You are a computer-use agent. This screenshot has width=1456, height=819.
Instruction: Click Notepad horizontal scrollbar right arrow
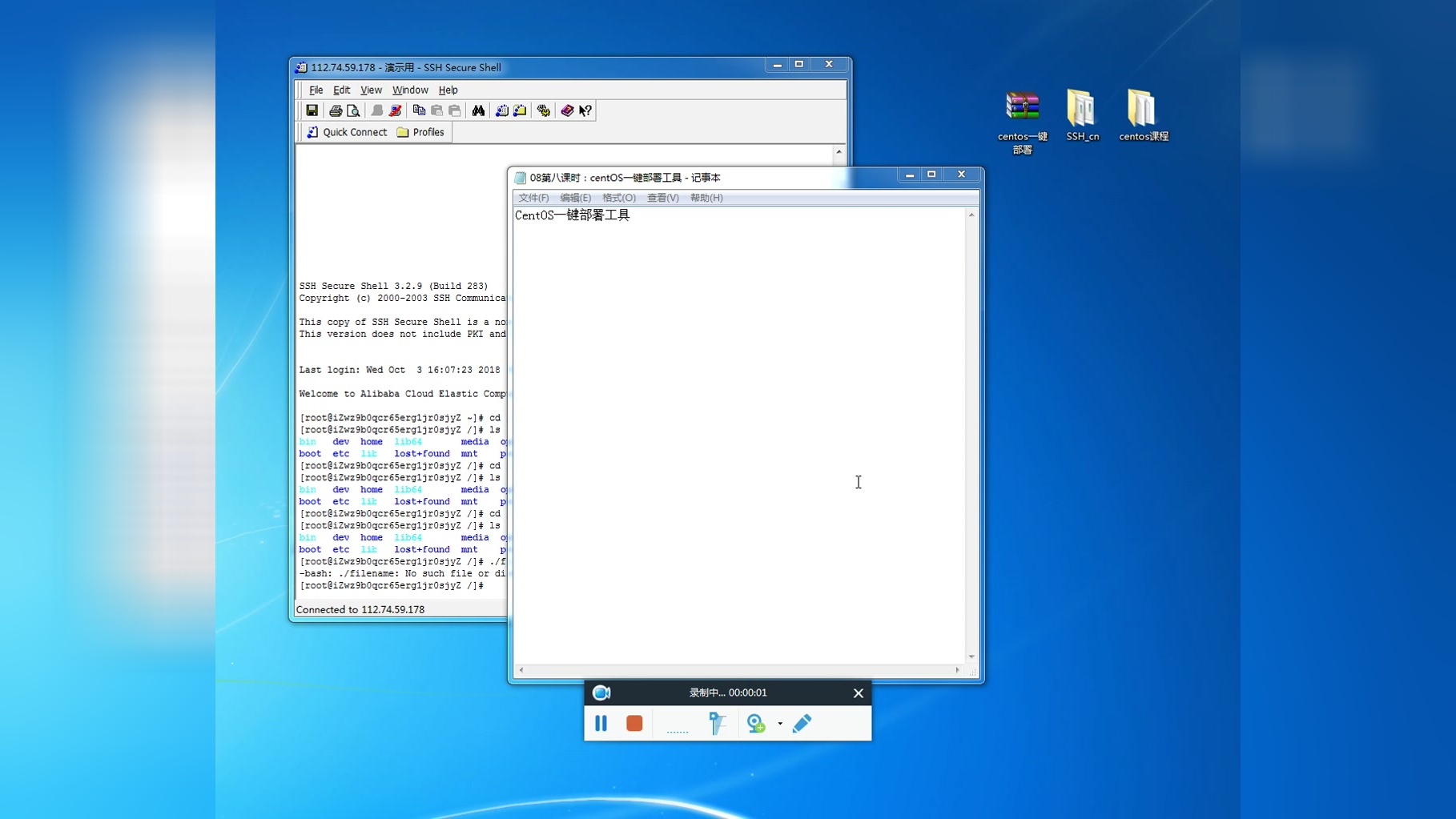tap(957, 670)
